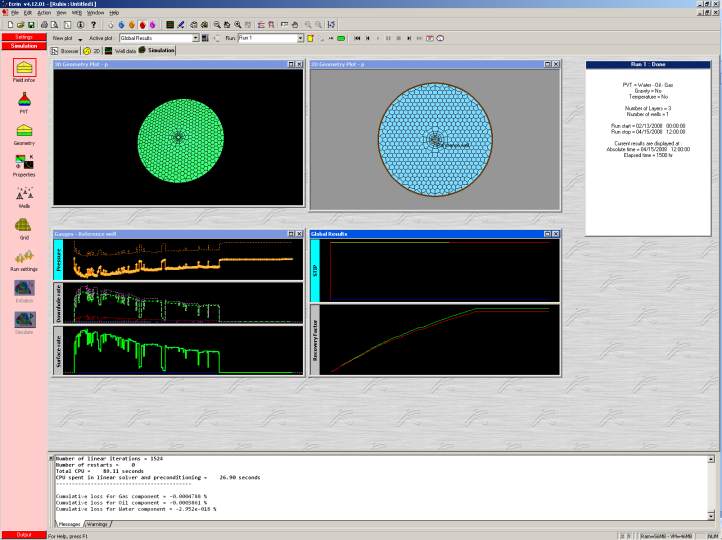Switch to the Browser tab

coord(65,49)
